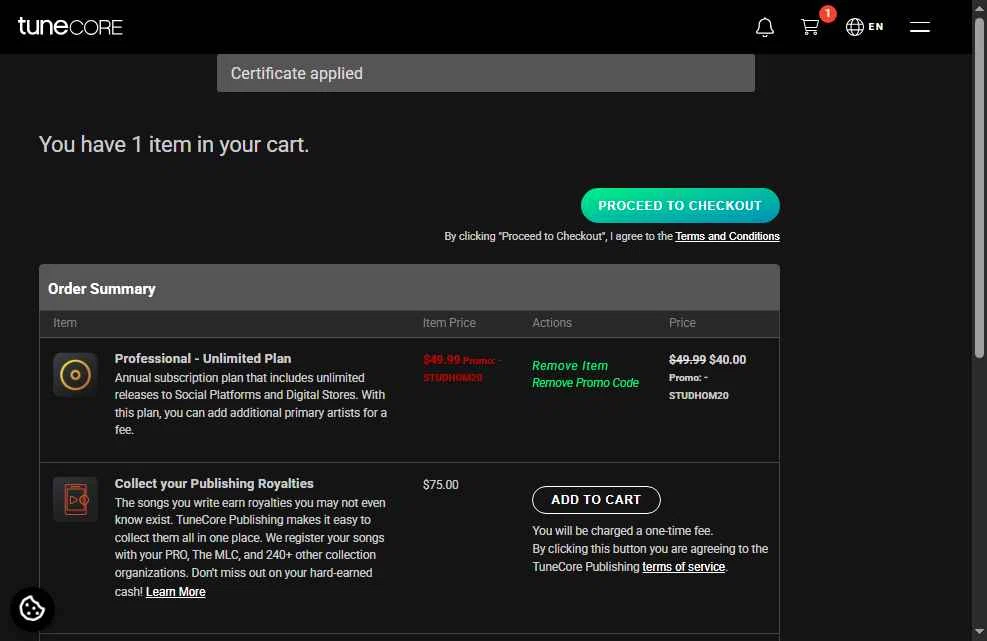The width and height of the screenshot is (987, 641).
Task: Click Remove Promo Code link
Action: pyautogui.click(x=585, y=383)
